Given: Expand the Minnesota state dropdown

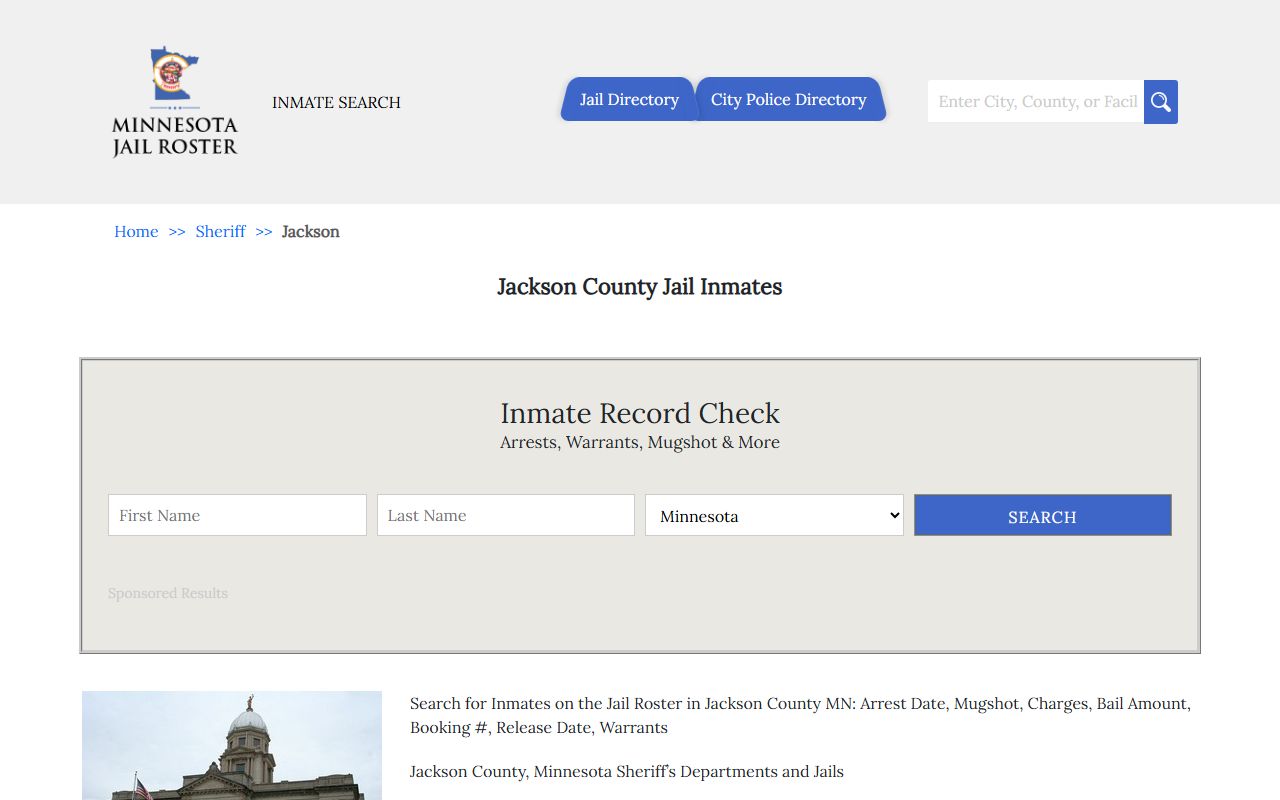Looking at the screenshot, I should 774,515.
